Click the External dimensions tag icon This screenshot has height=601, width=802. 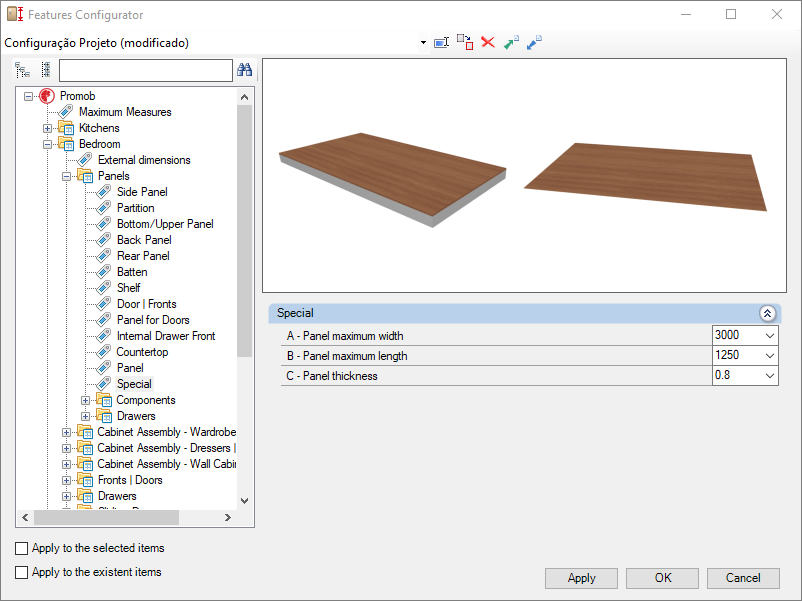85,160
